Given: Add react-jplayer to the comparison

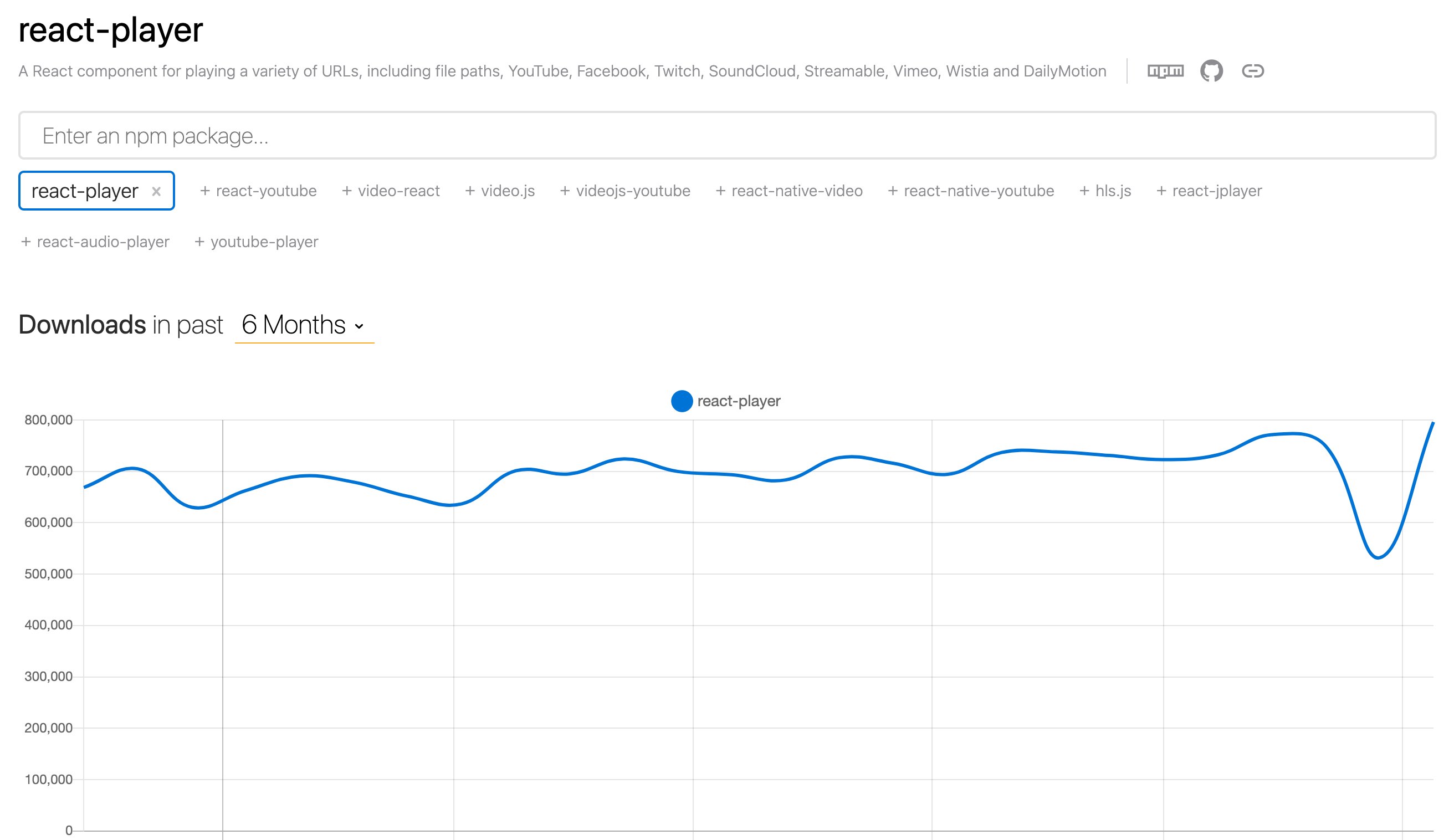Looking at the screenshot, I should pyautogui.click(x=1209, y=191).
